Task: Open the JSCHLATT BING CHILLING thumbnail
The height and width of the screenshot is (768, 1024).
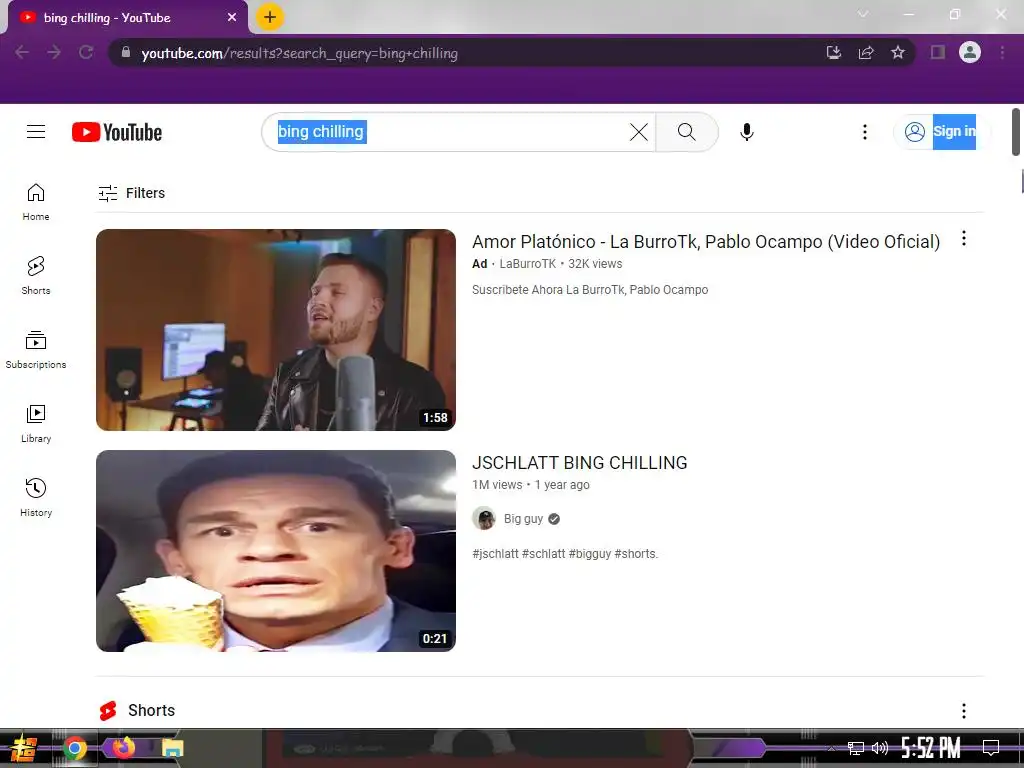Action: point(276,551)
